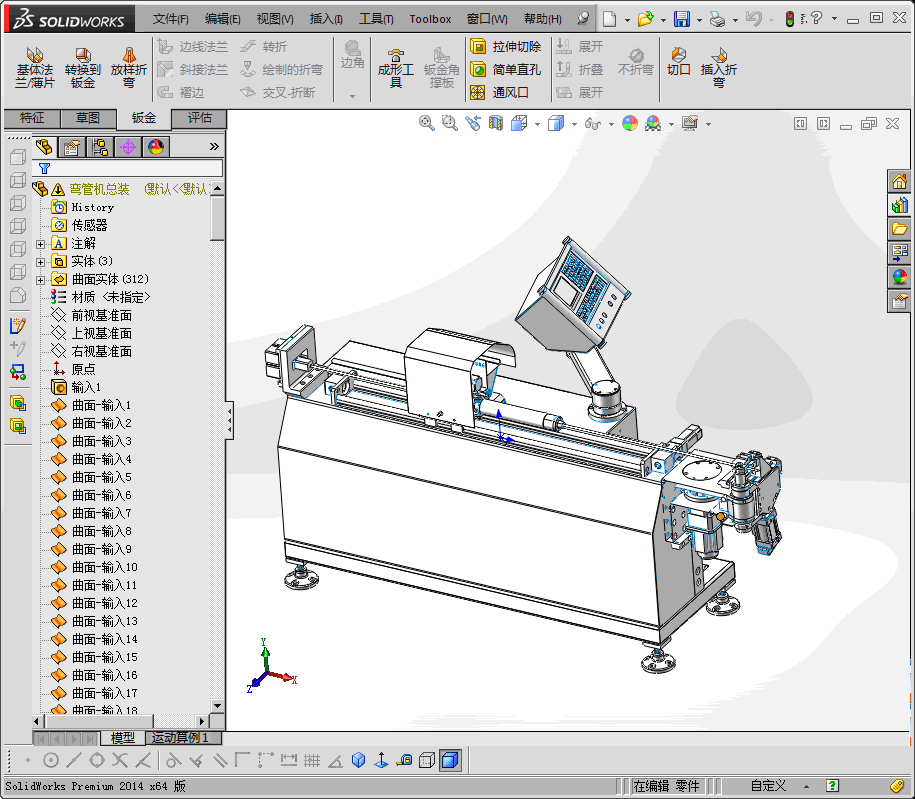Switch to the 草图 (Sketch) tab
Screen dimensions: 915x799
point(88,118)
